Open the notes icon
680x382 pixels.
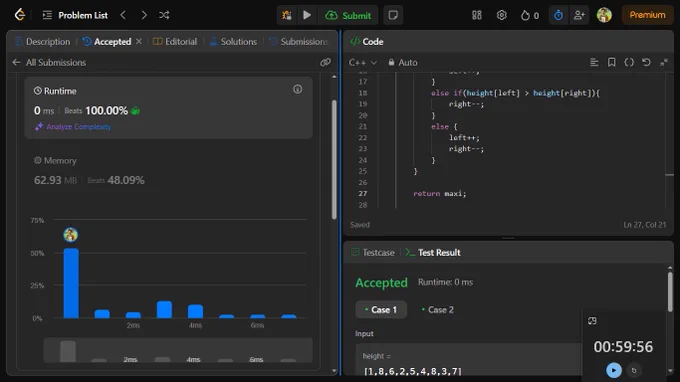pyautogui.click(x=393, y=15)
